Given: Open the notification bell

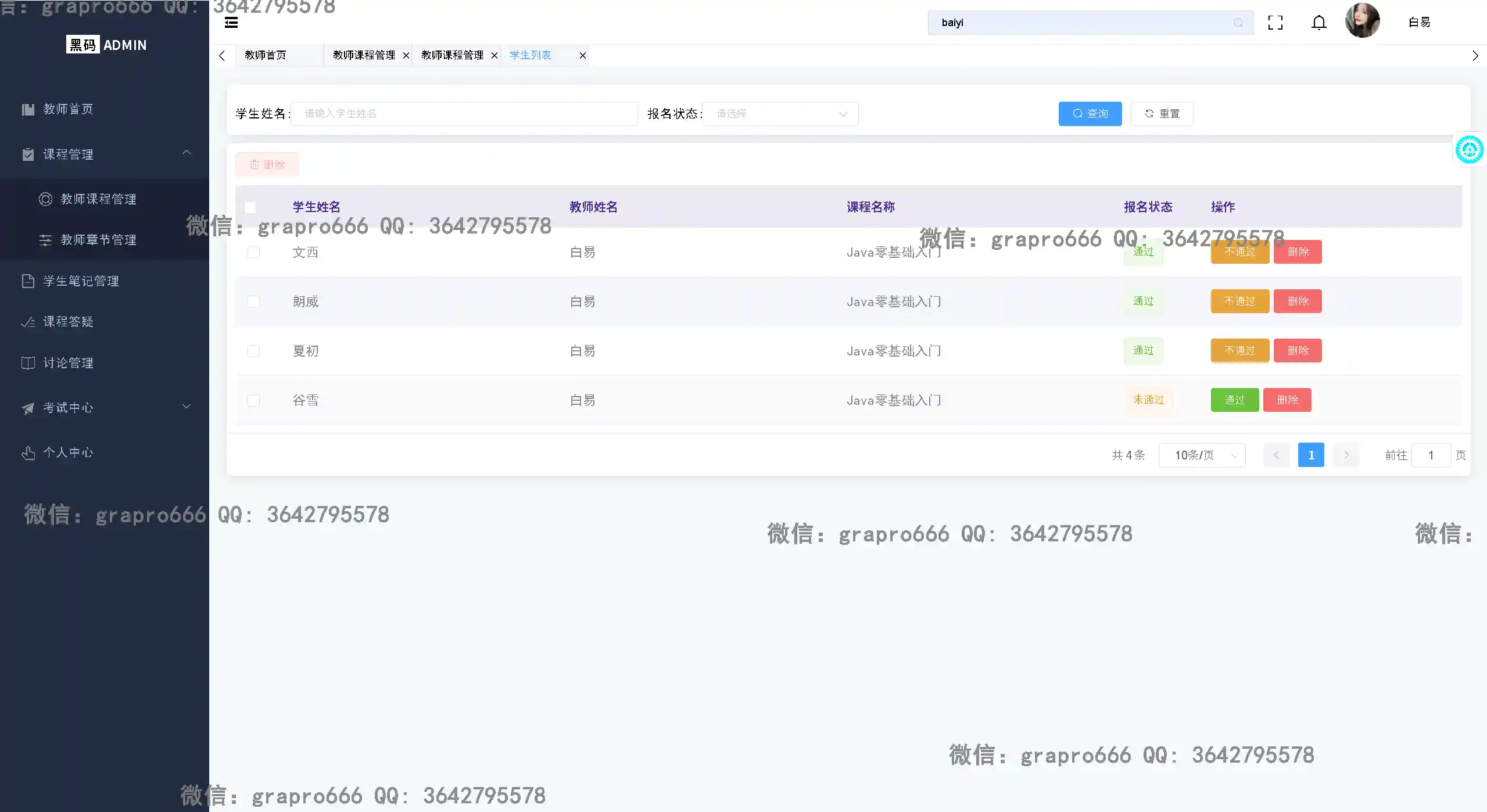Looking at the screenshot, I should pyautogui.click(x=1318, y=23).
